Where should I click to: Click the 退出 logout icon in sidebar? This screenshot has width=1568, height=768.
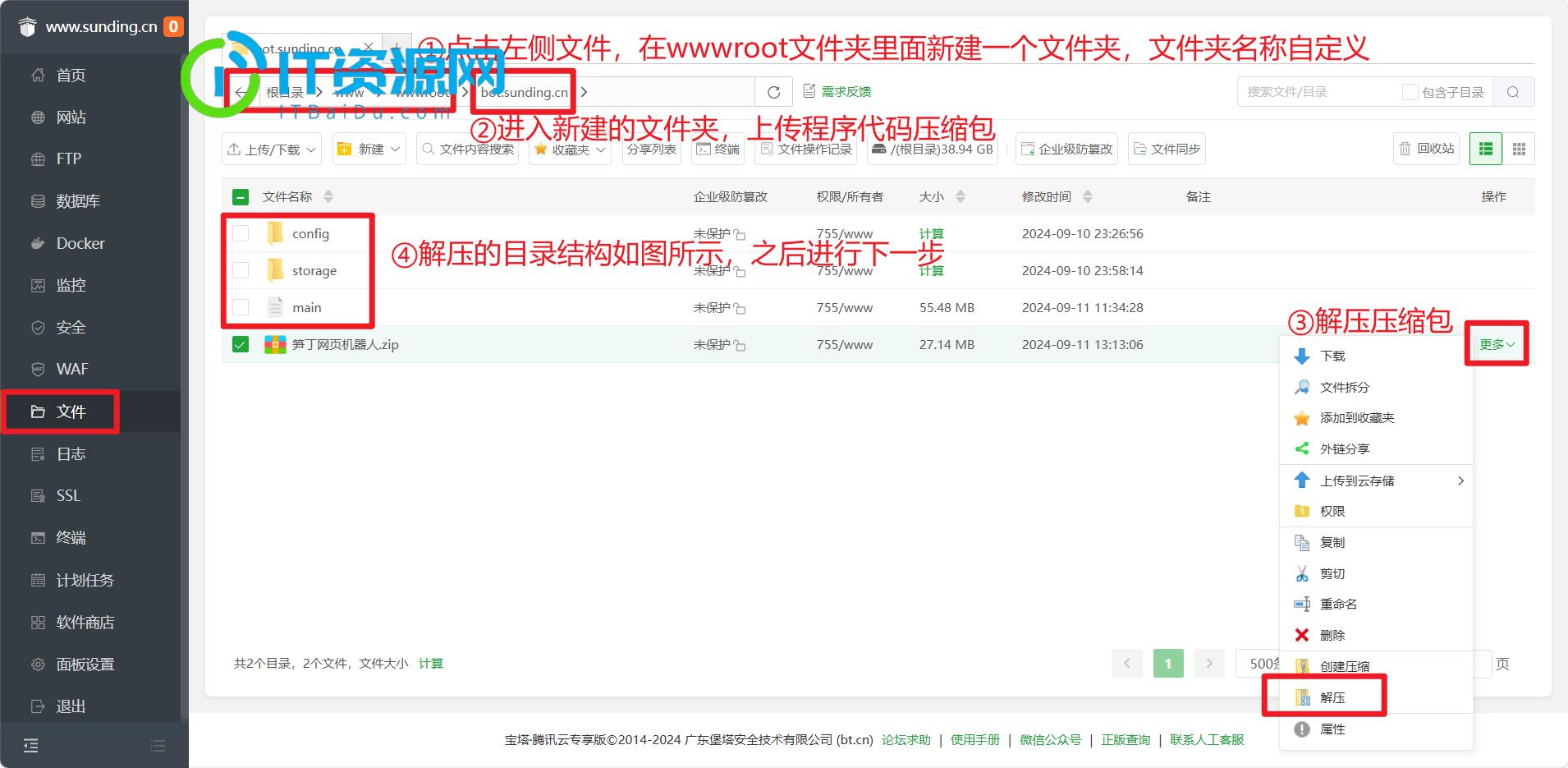pyautogui.click(x=38, y=706)
